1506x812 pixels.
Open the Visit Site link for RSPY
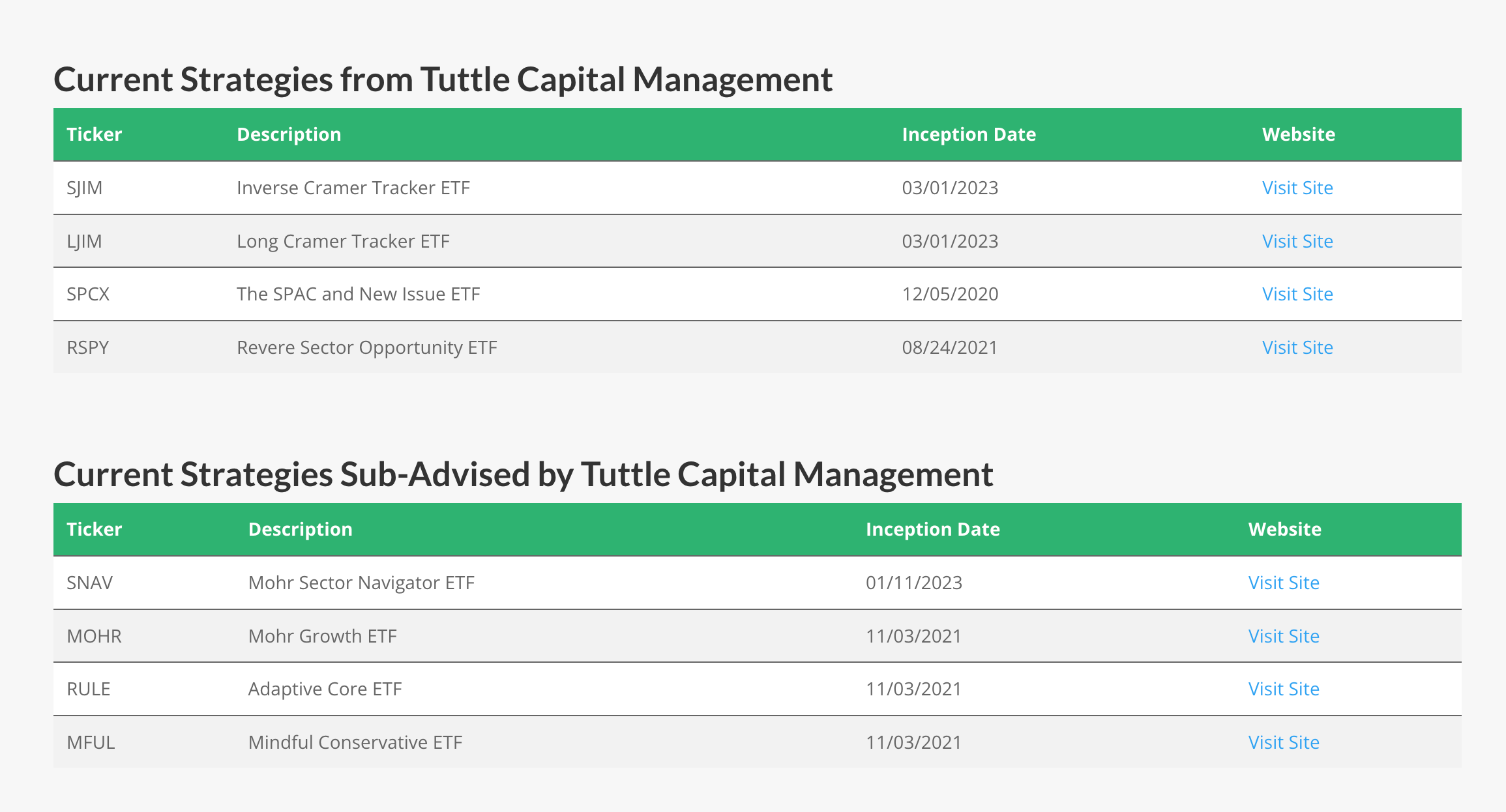[1297, 347]
